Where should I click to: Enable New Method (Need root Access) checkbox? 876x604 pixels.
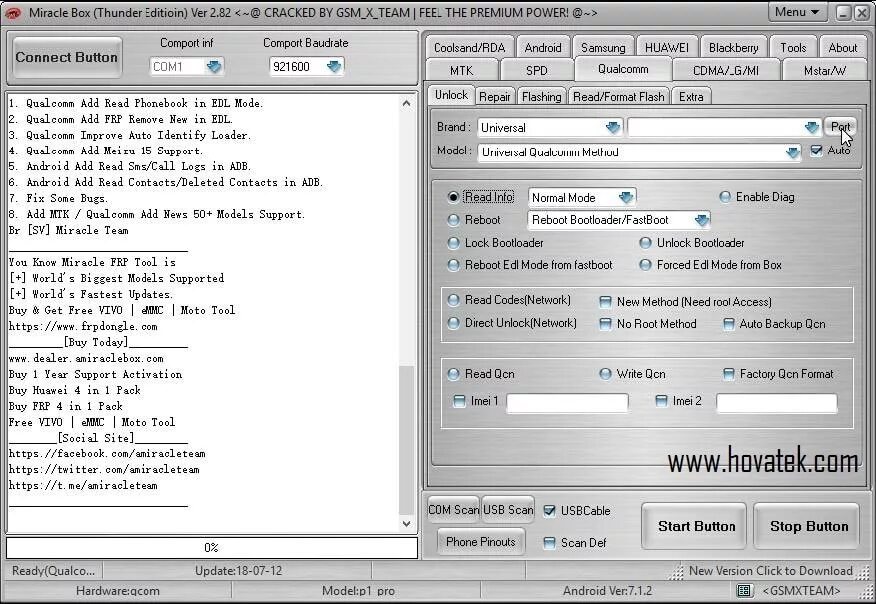tap(605, 302)
